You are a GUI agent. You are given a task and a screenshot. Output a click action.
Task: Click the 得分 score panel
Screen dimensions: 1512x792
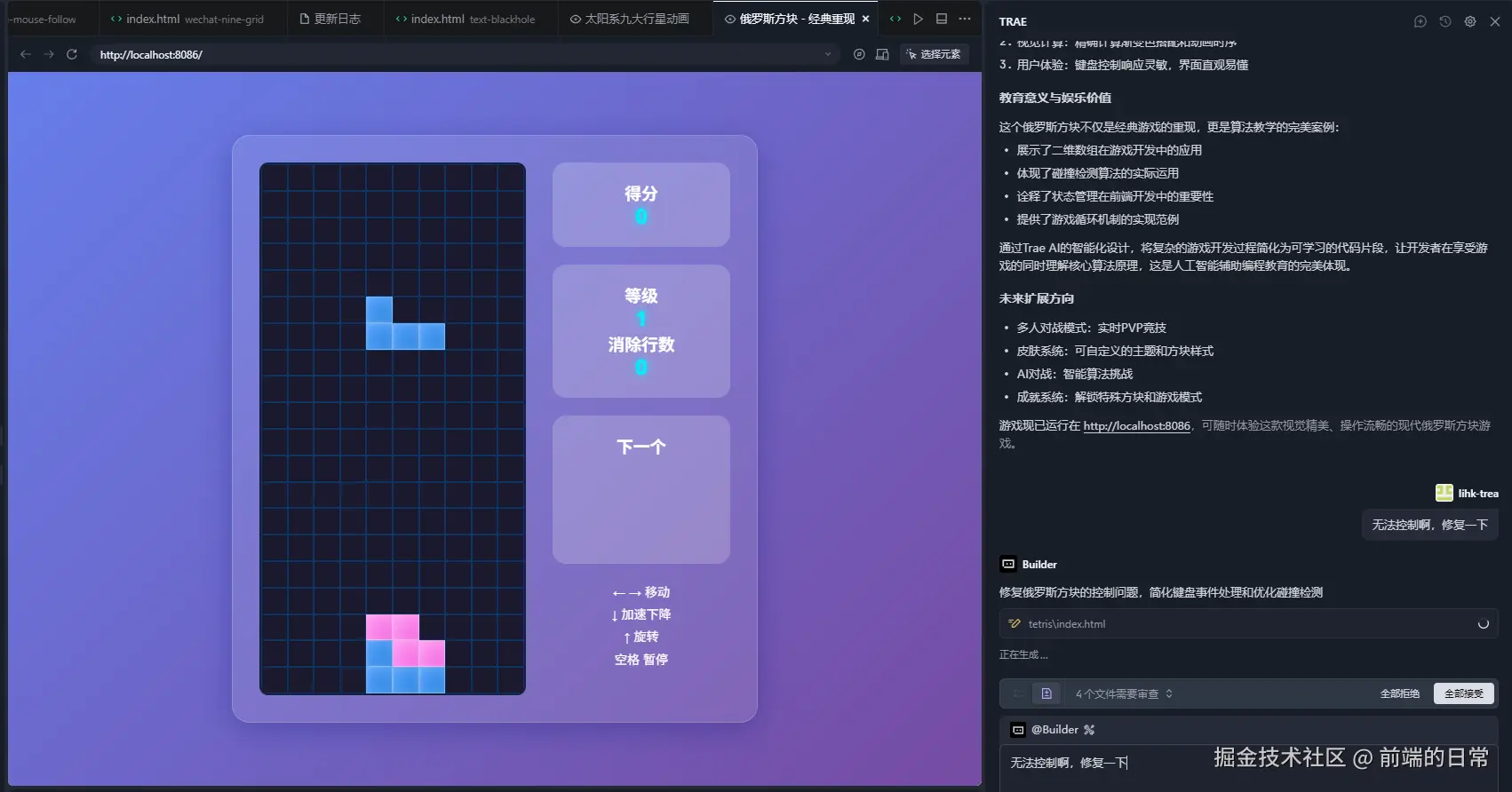click(641, 204)
